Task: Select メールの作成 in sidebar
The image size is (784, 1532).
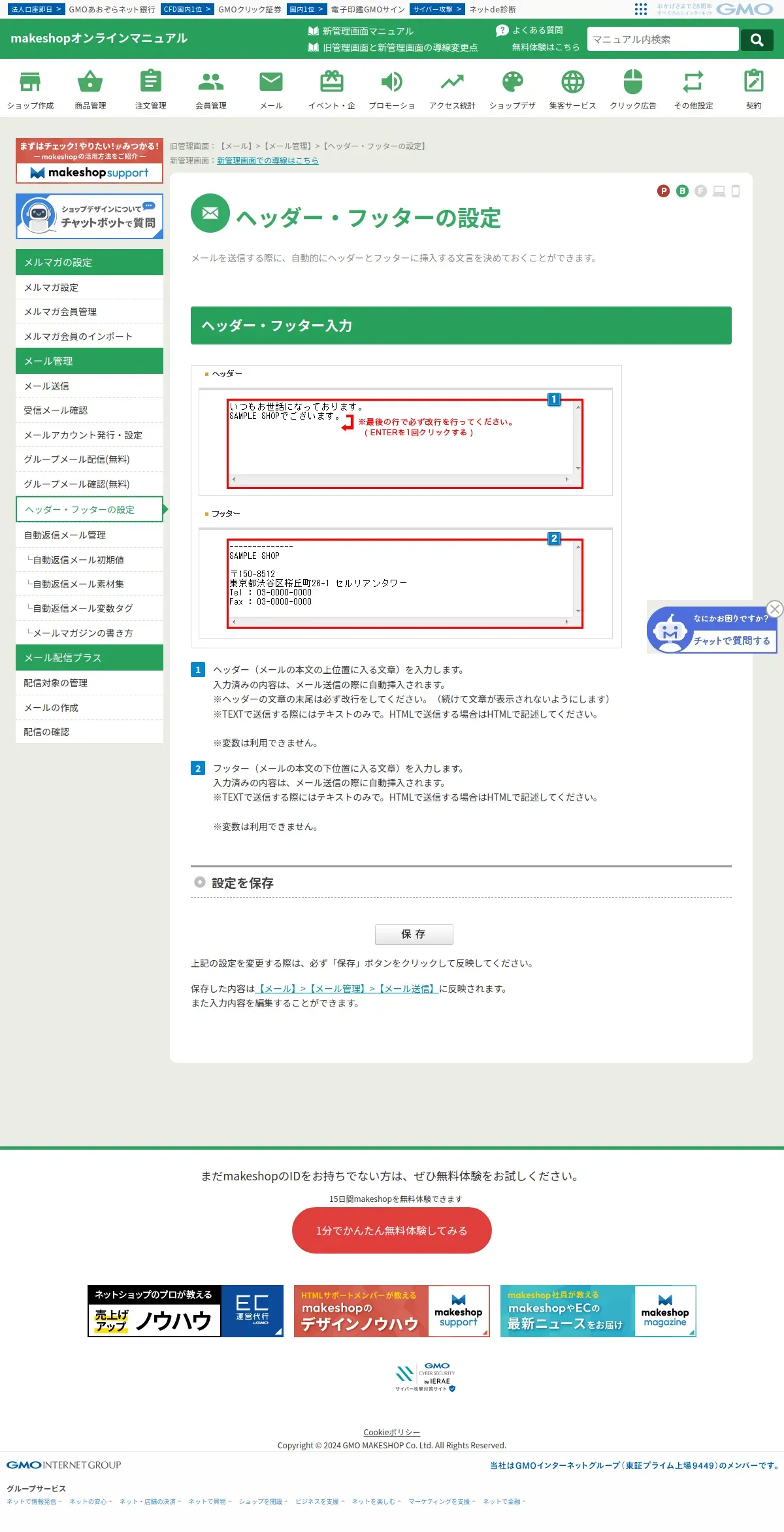Action: pyautogui.click(x=90, y=708)
